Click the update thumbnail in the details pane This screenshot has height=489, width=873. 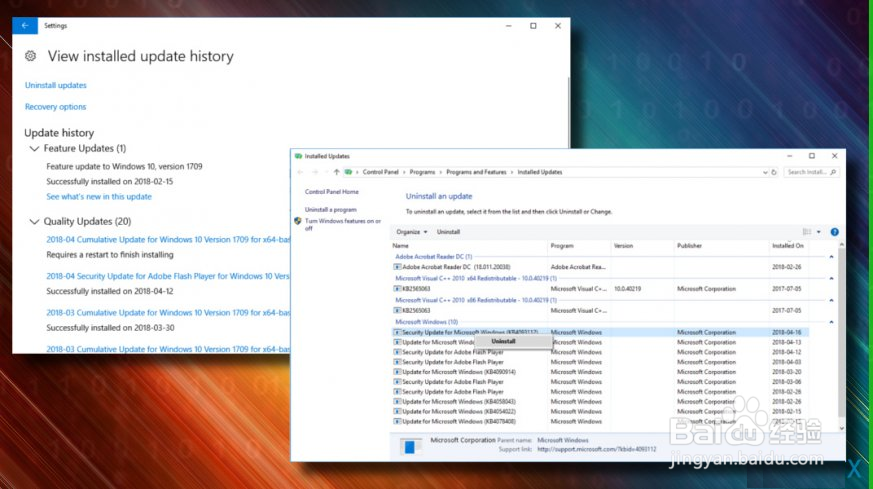click(410, 446)
